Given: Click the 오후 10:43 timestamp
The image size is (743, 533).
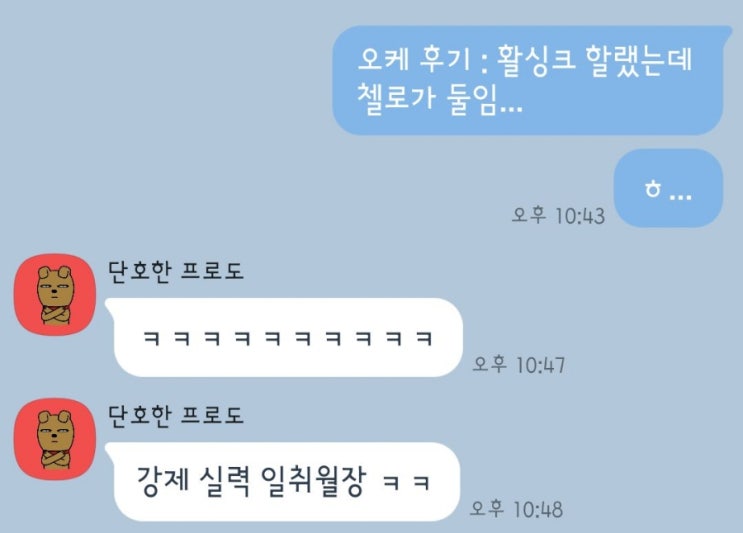Looking at the screenshot, I should point(558,216).
